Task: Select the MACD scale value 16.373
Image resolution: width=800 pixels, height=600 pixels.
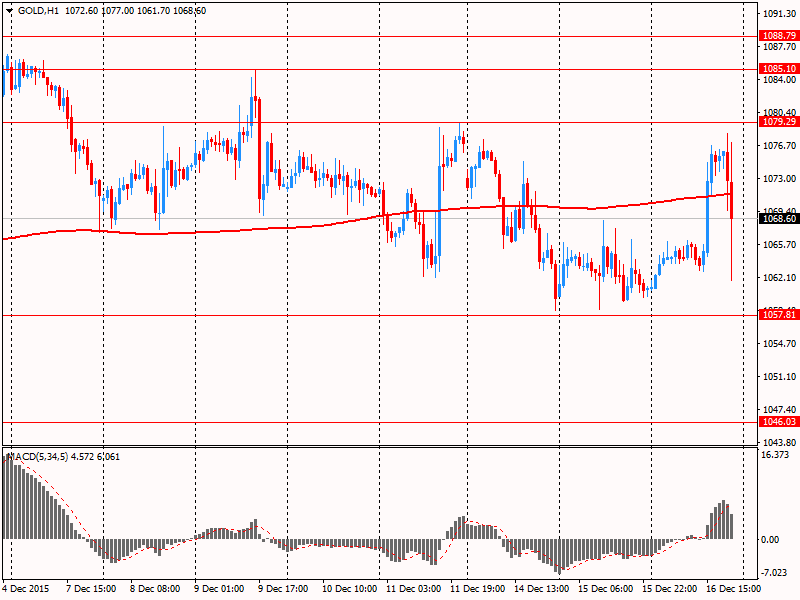Action: coord(774,455)
